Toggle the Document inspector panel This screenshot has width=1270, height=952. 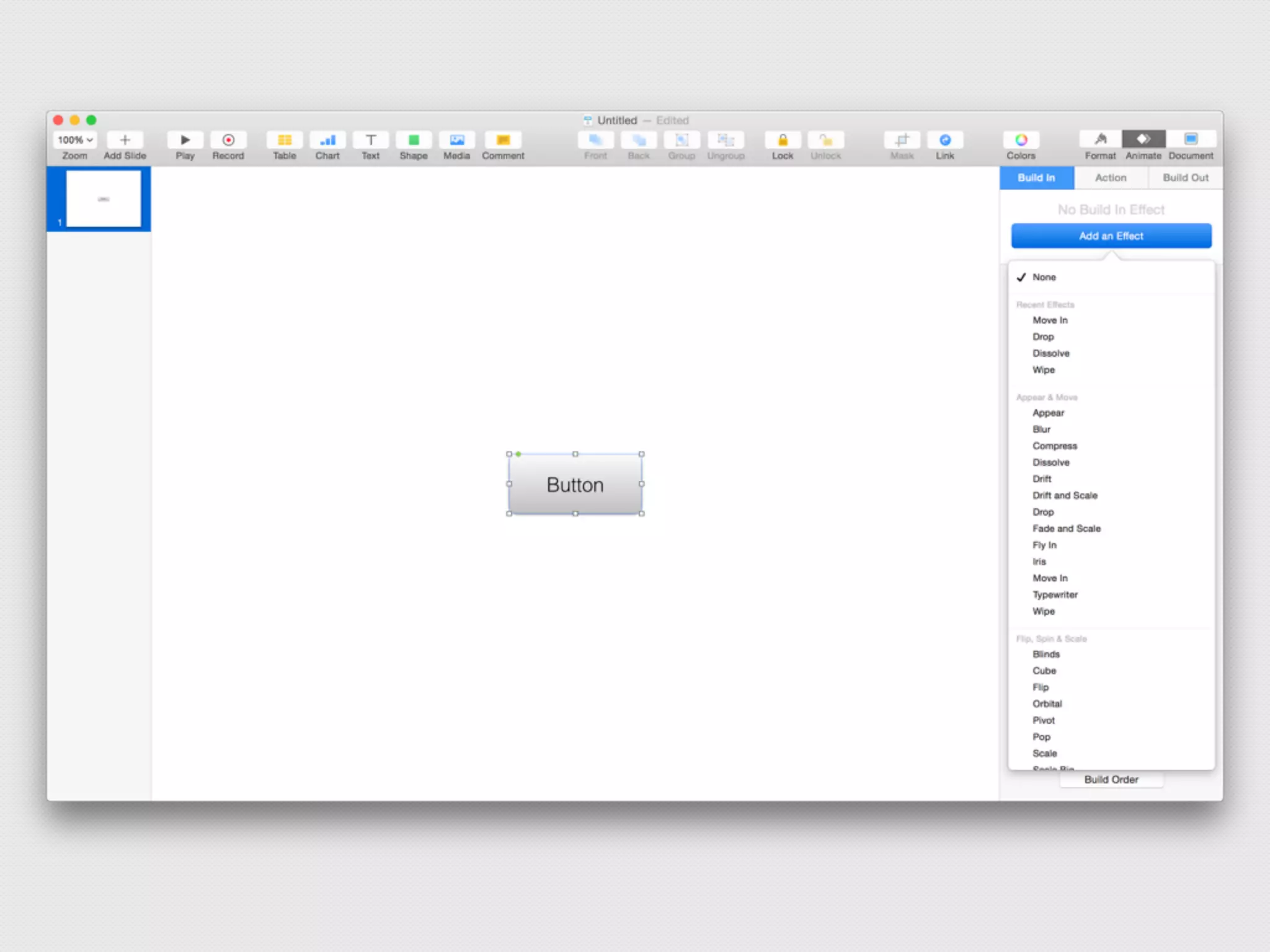1191,139
